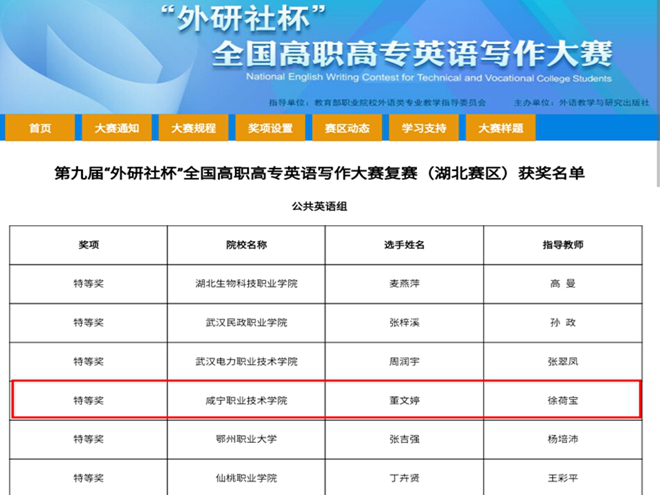Open the 学习支持 tab

pos(424,128)
